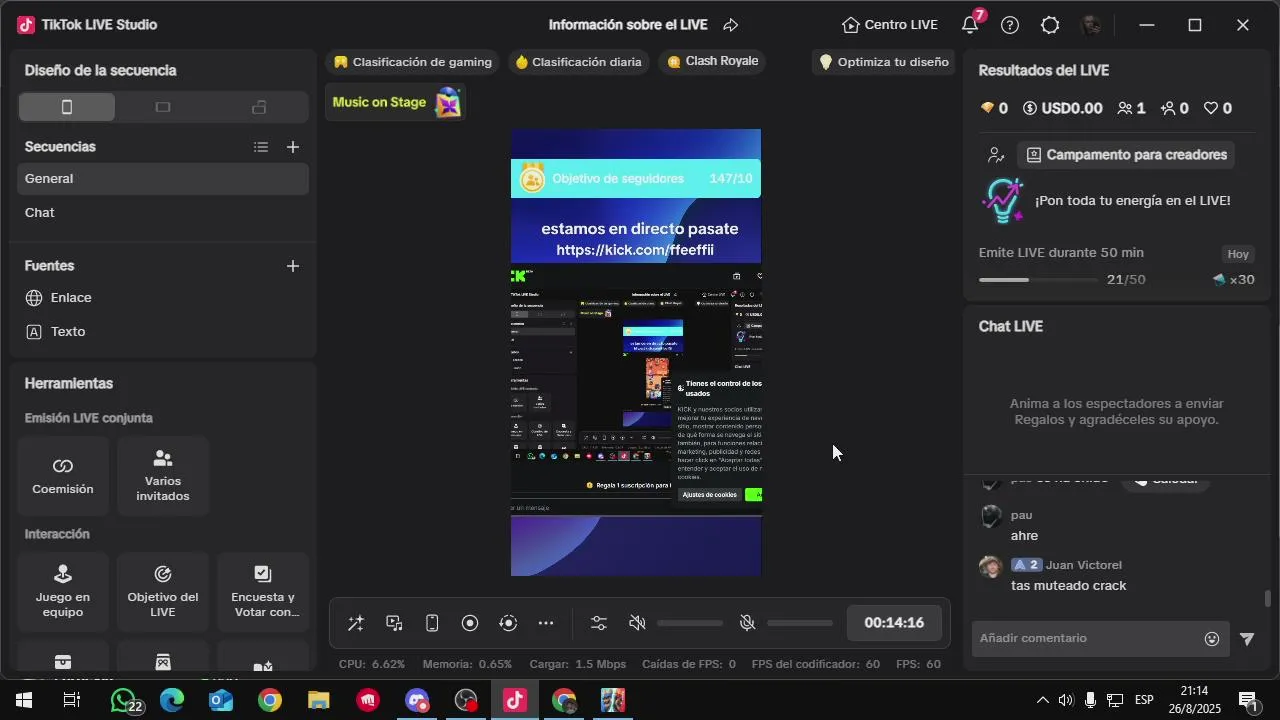Viewport: 1280px width, 720px height.
Task: Adjust the microphone volume slider
Action: point(800,623)
